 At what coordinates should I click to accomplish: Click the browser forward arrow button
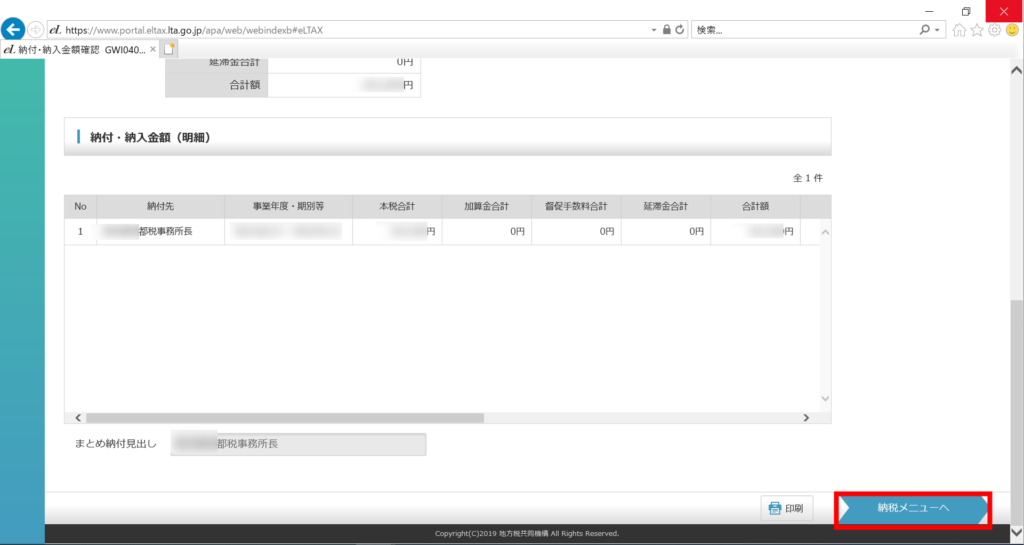pyautogui.click(x=36, y=30)
